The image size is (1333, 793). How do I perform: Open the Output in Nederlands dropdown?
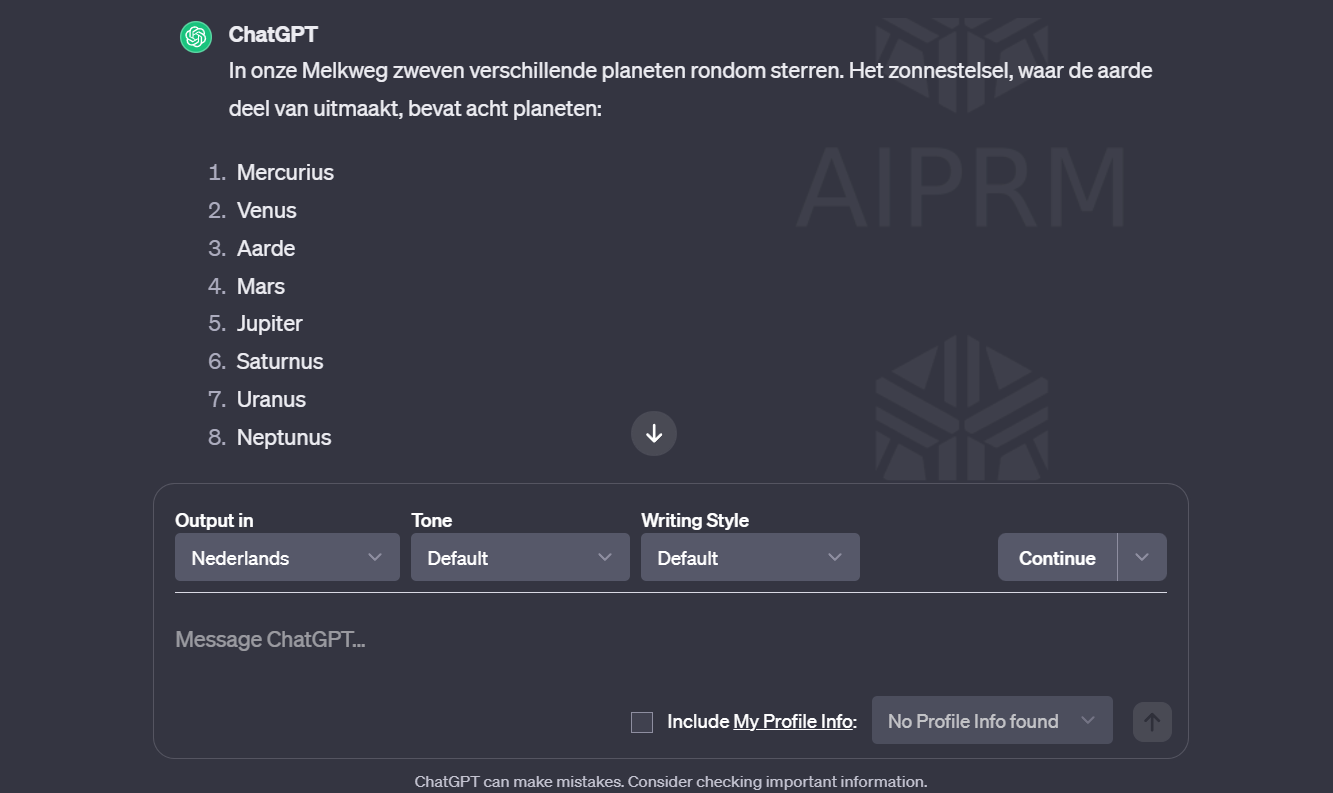coord(287,557)
